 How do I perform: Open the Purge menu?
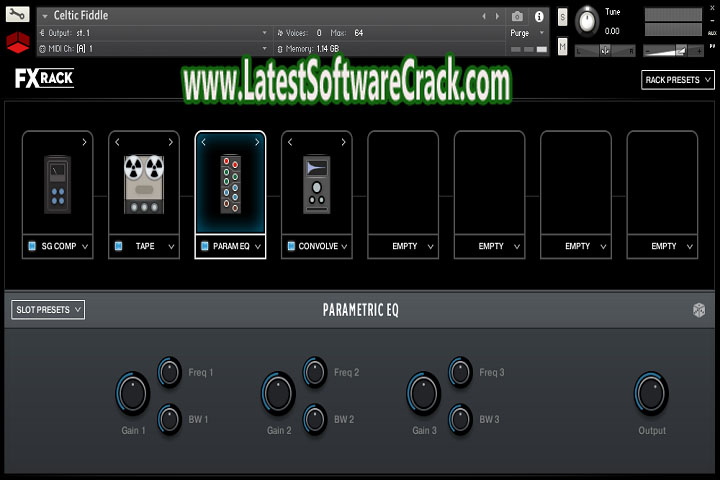(x=527, y=33)
